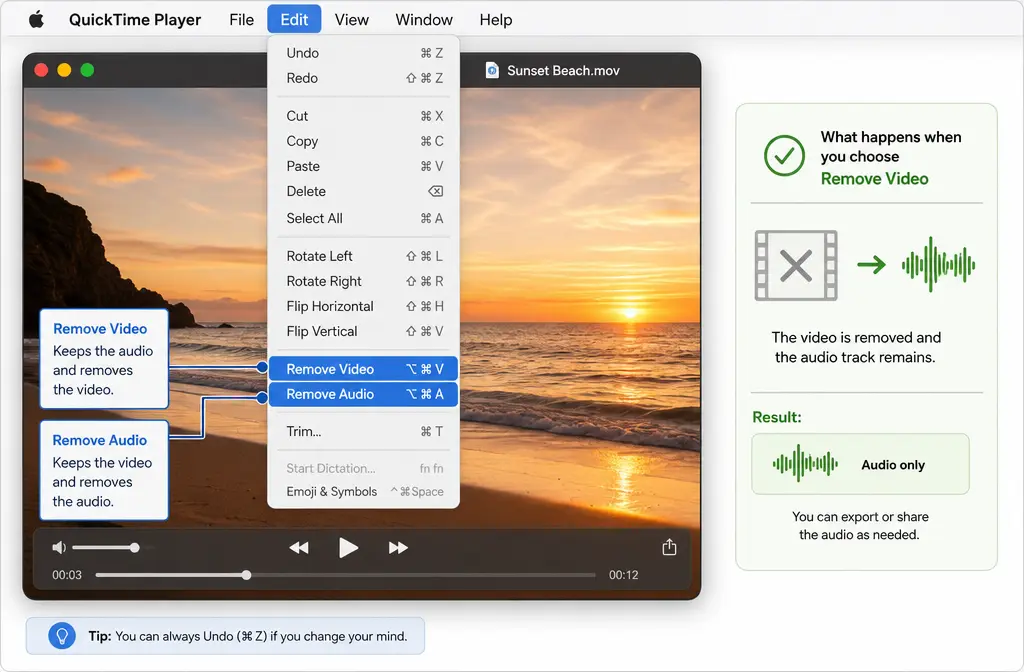1024x672 pixels.
Task: Choose Trim… from the Edit menu
Action: 364,431
